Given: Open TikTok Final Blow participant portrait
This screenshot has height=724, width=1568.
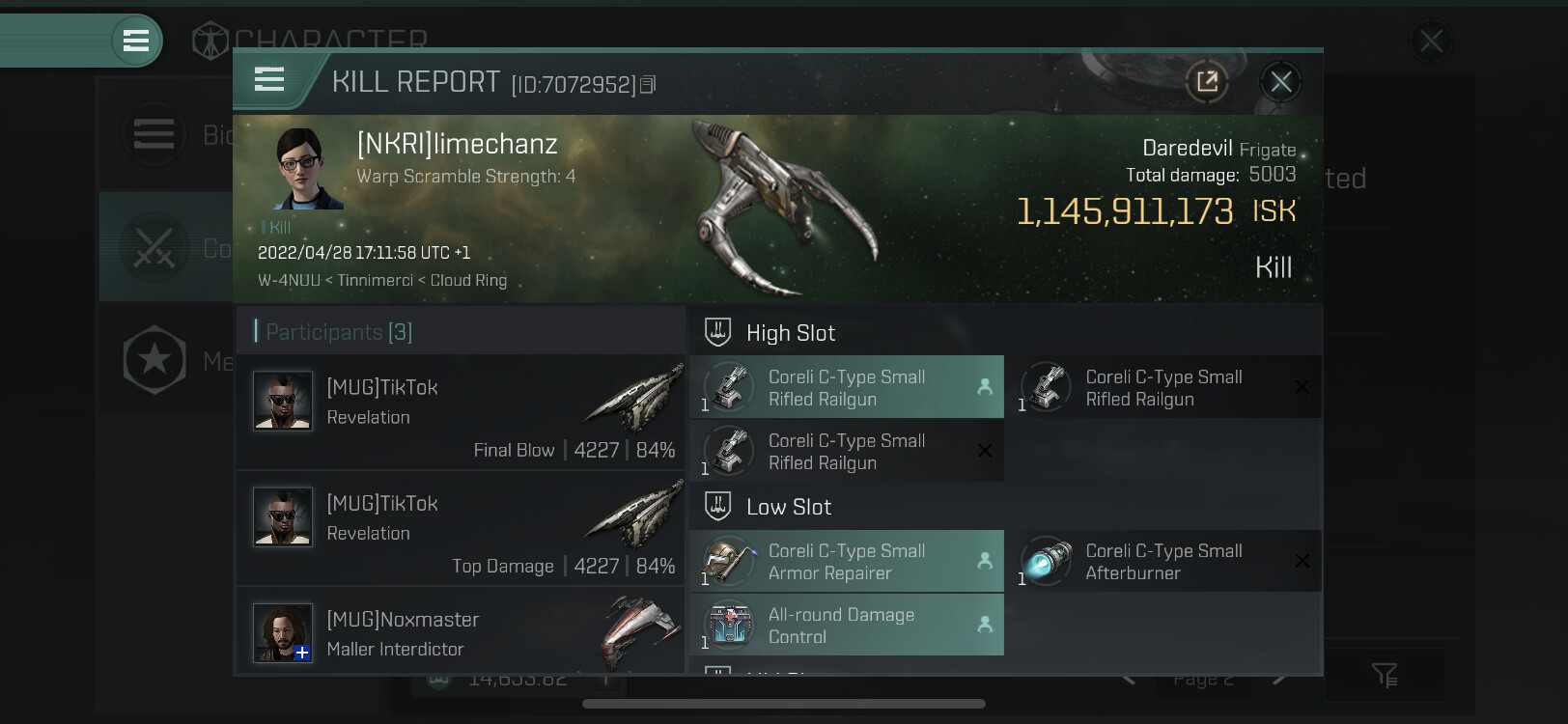Looking at the screenshot, I should tap(283, 401).
